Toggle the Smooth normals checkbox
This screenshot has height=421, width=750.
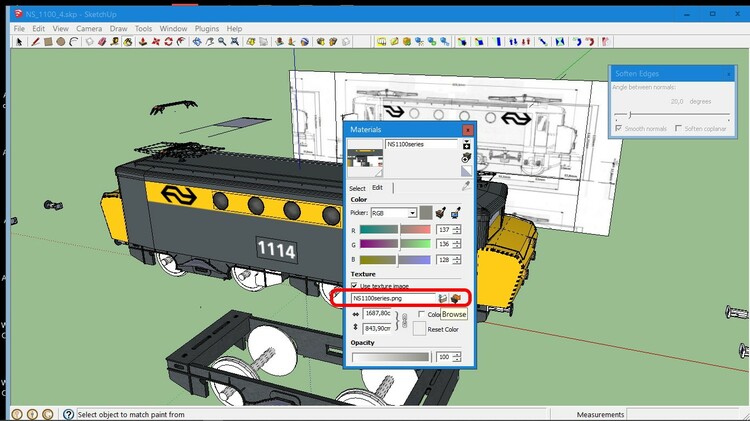pos(618,128)
